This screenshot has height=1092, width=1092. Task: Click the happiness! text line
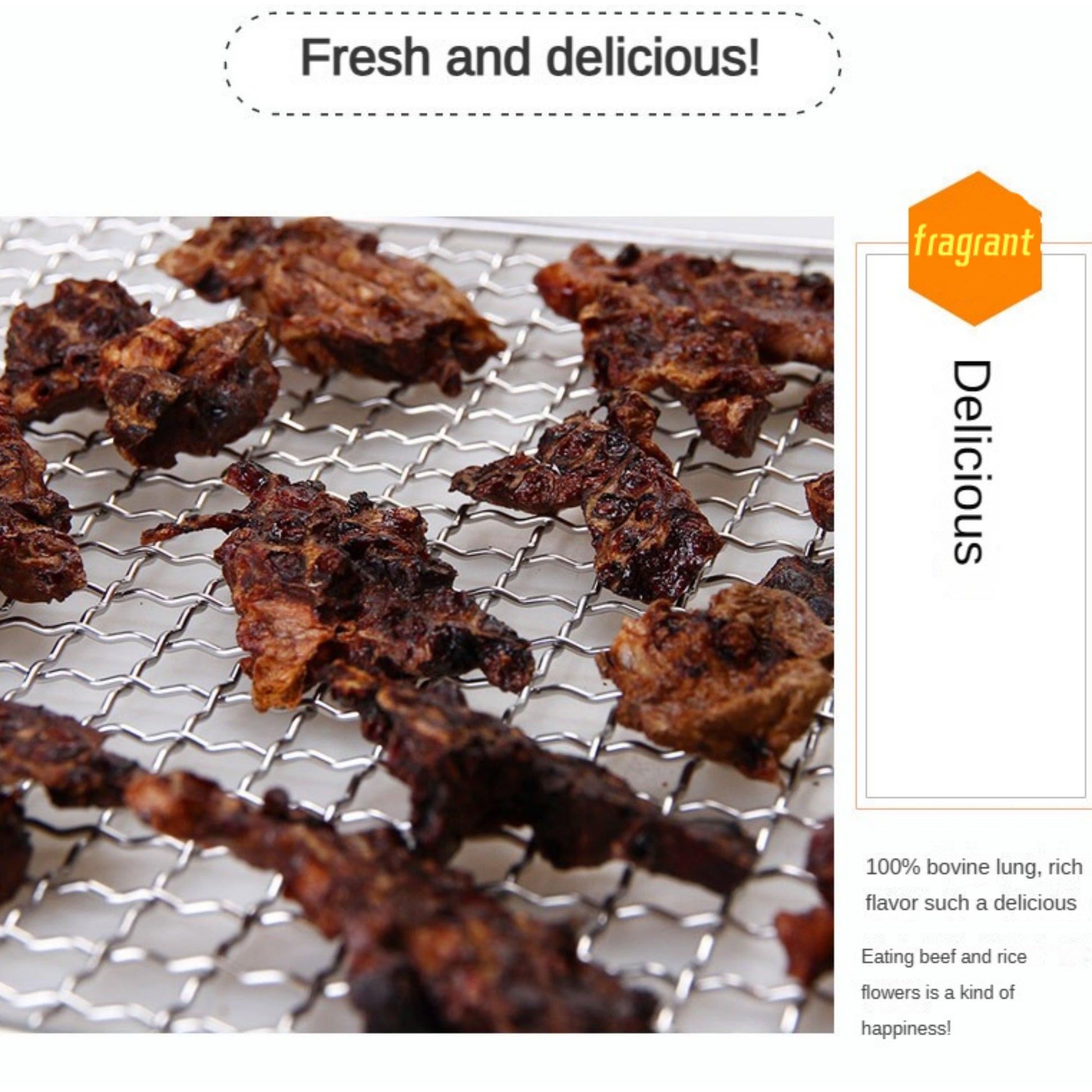click(906, 1027)
